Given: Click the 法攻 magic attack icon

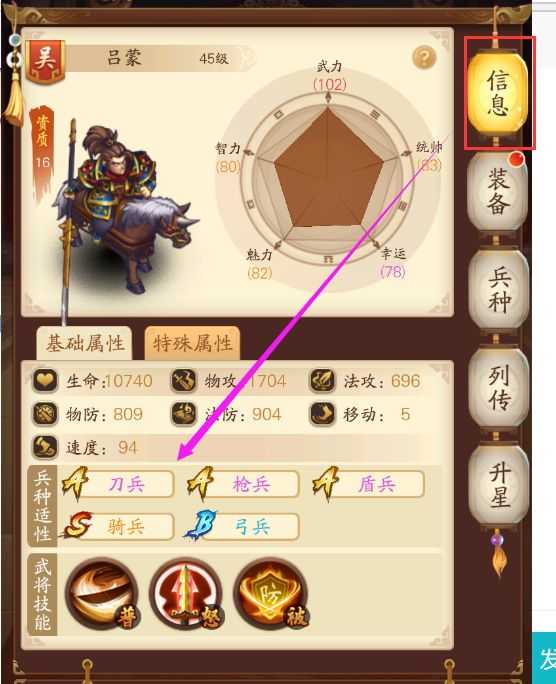Looking at the screenshot, I should [322, 380].
